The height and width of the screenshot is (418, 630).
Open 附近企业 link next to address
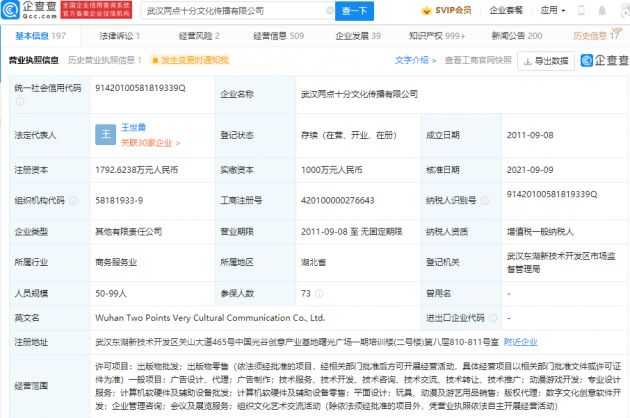(x=520, y=342)
